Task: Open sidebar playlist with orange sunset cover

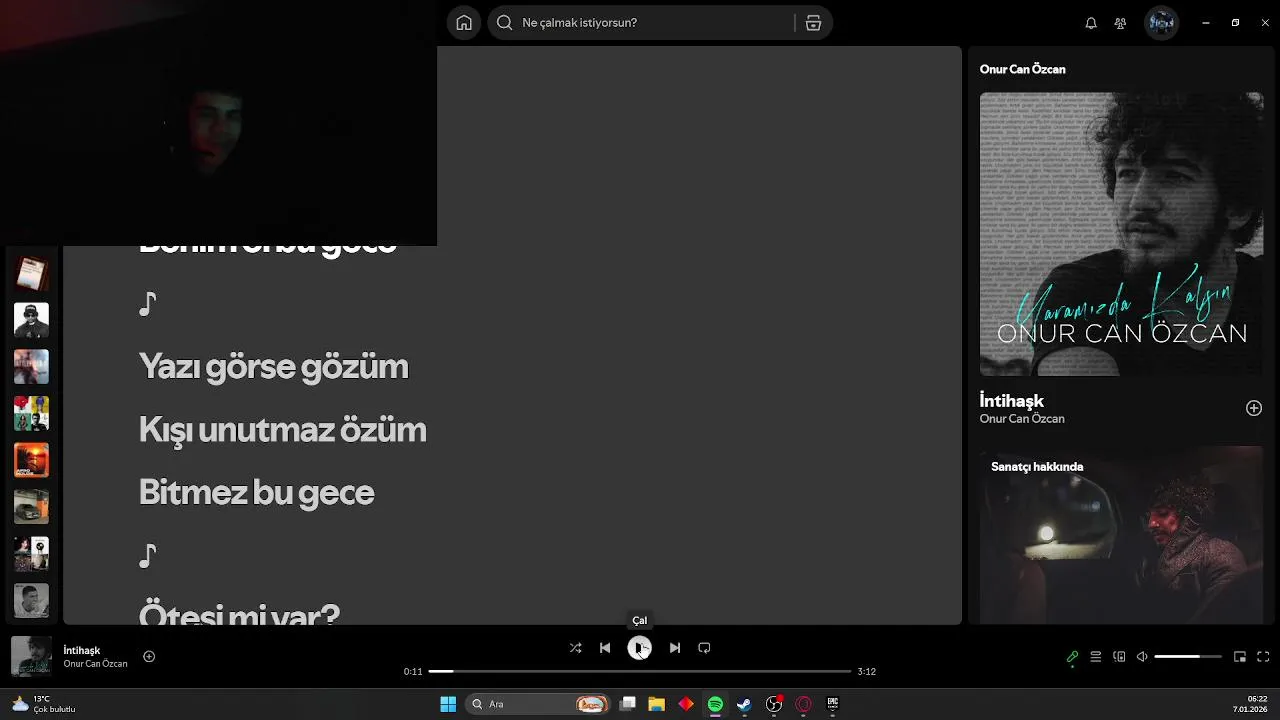Action: pos(31,460)
